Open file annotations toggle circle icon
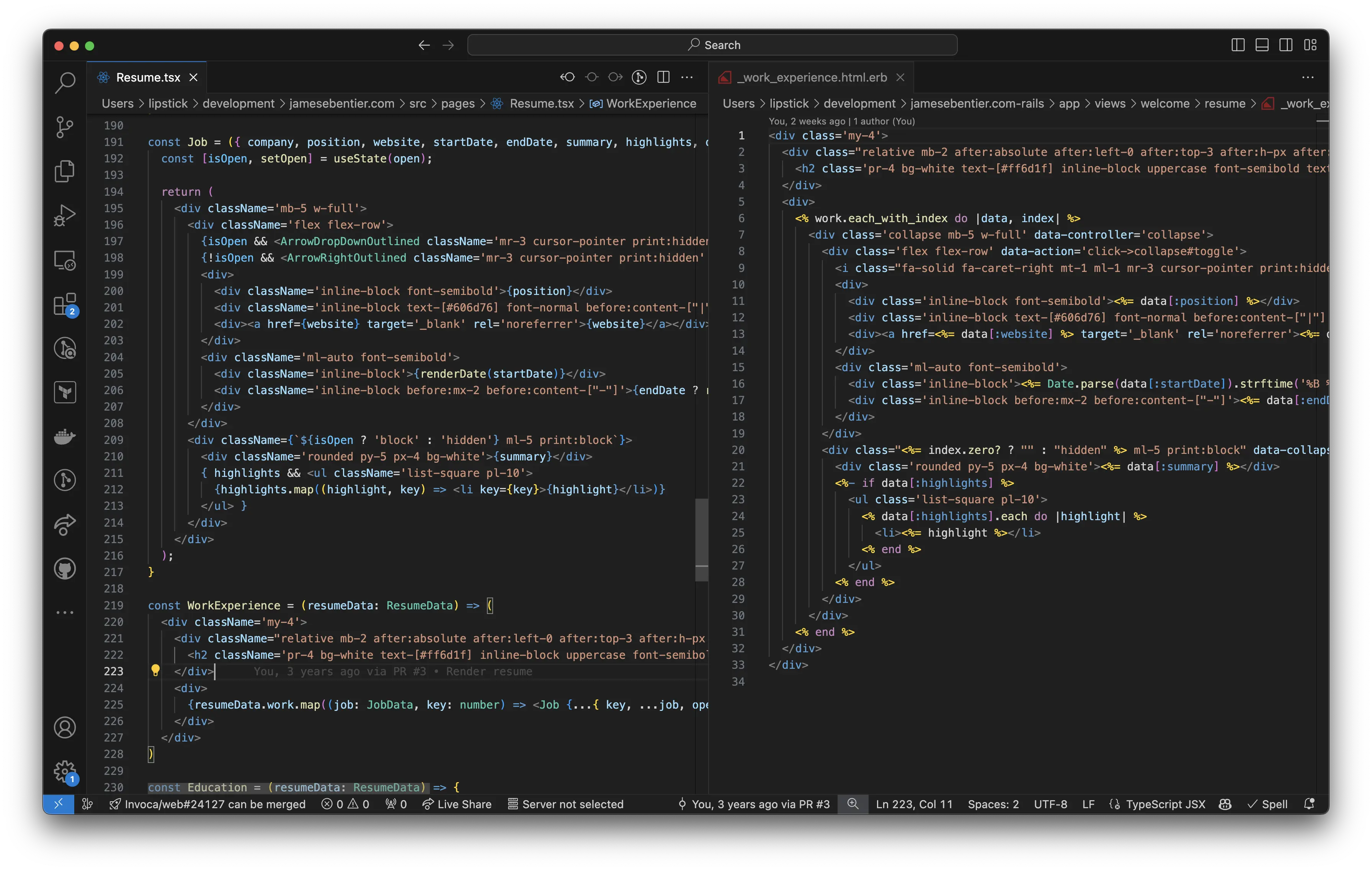Viewport: 1372px width, 871px height. tap(592, 77)
